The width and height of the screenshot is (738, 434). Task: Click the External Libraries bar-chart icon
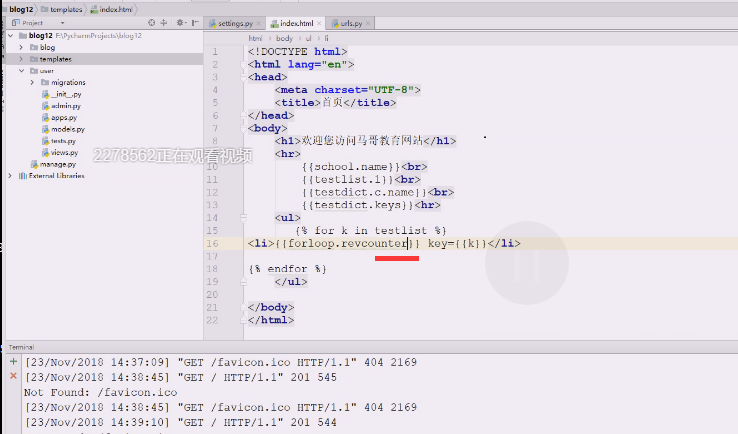click(x=23, y=176)
